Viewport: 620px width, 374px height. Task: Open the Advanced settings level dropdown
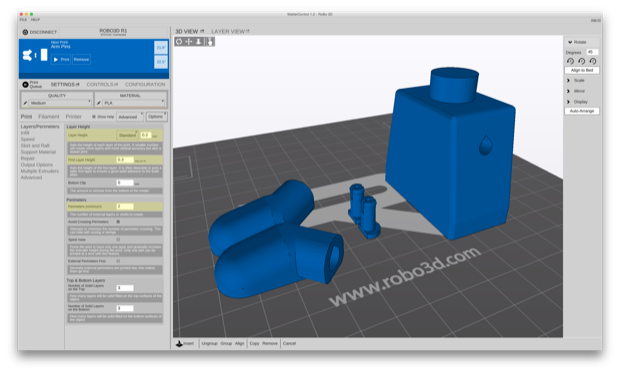coord(130,117)
